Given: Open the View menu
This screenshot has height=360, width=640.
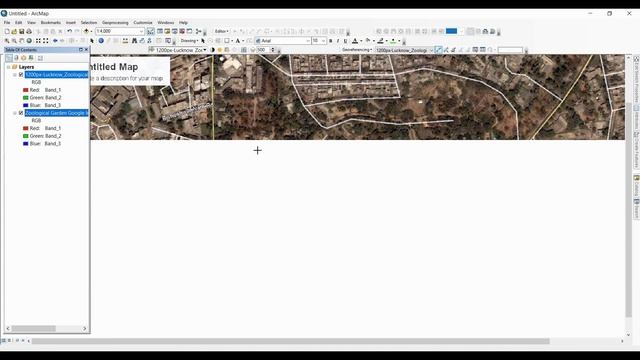Looking at the screenshot, I should 31,22.
